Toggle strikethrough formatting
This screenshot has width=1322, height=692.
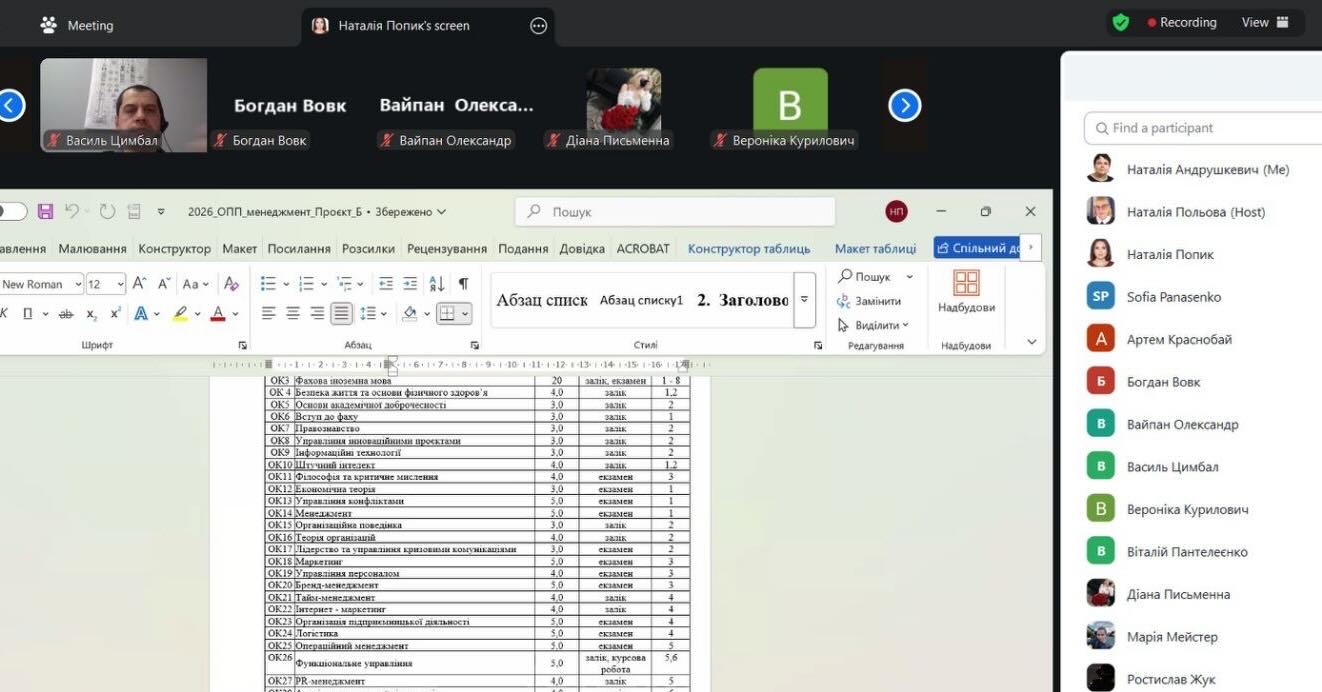(66, 314)
